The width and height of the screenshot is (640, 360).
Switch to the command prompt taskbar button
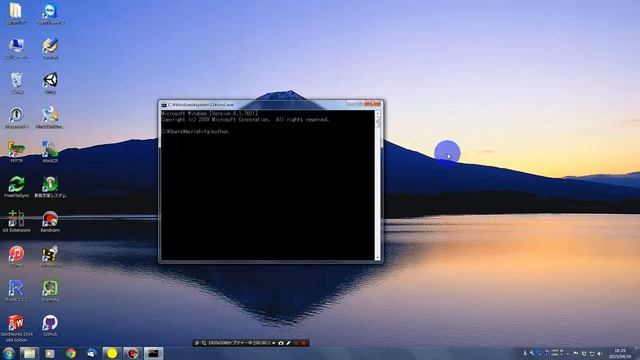tap(153, 353)
